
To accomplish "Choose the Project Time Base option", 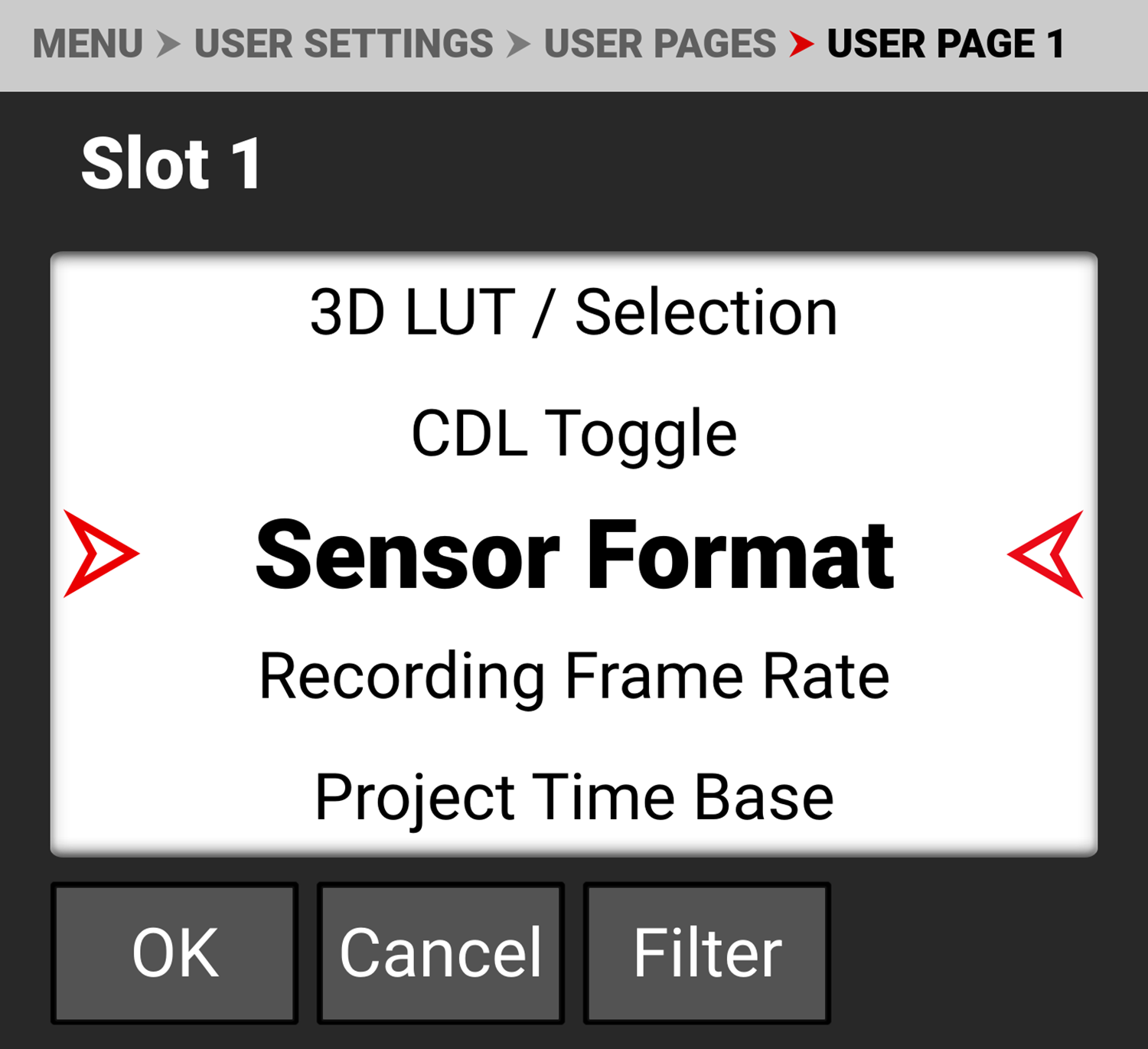I will (574, 797).
